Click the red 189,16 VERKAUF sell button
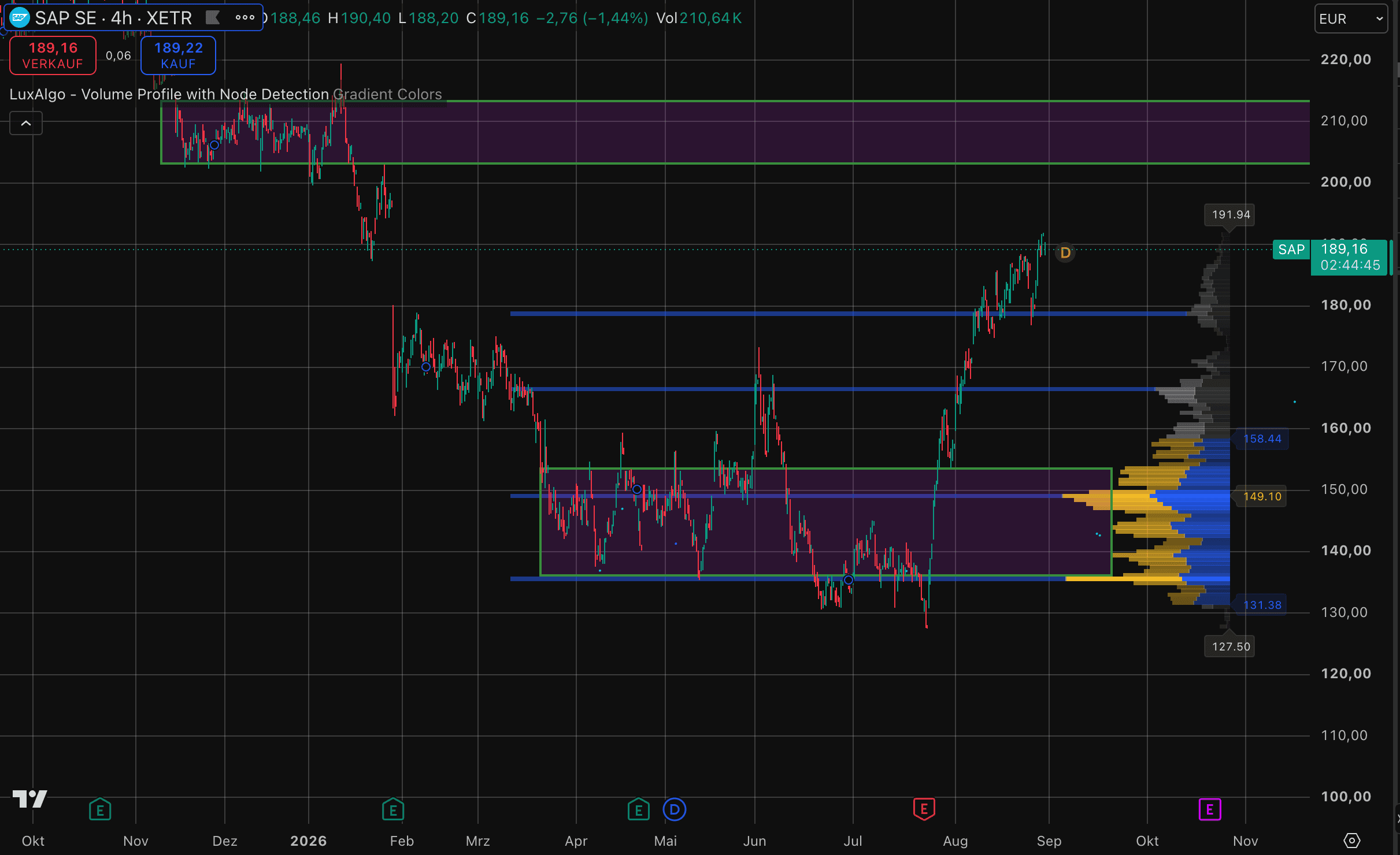 point(53,55)
